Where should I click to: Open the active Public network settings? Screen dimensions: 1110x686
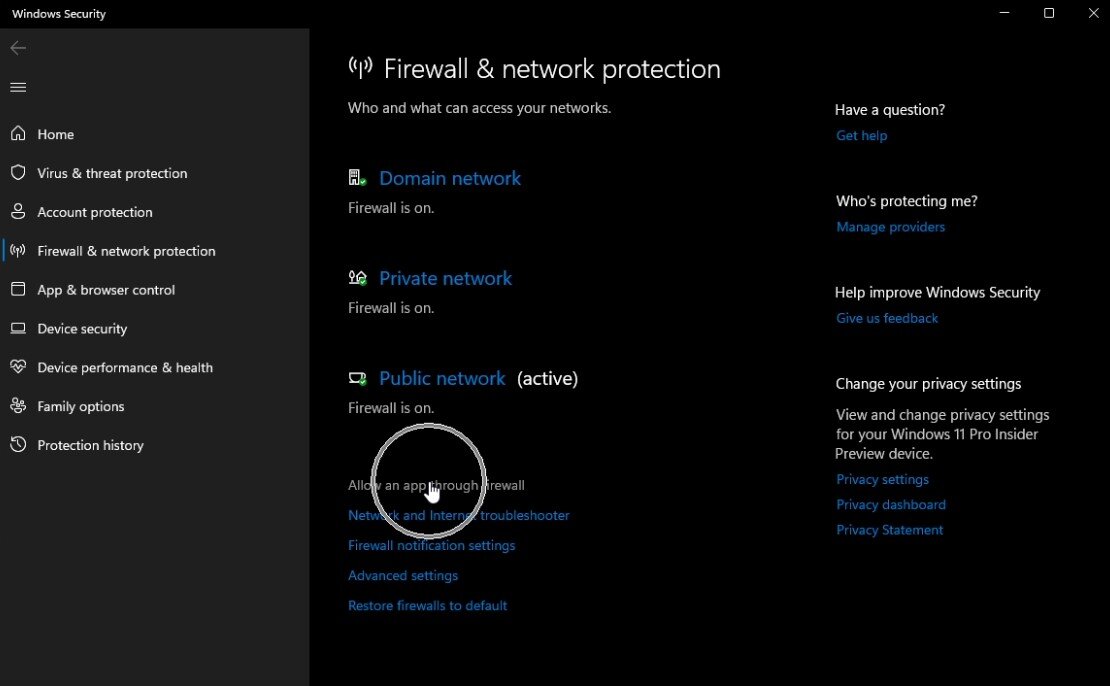click(x=442, y=378)
